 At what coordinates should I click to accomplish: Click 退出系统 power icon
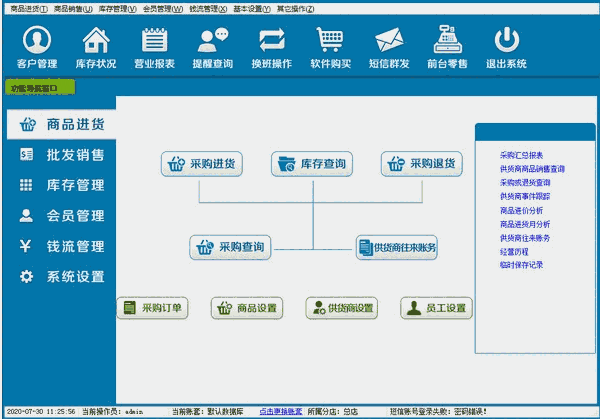(506, 47)
